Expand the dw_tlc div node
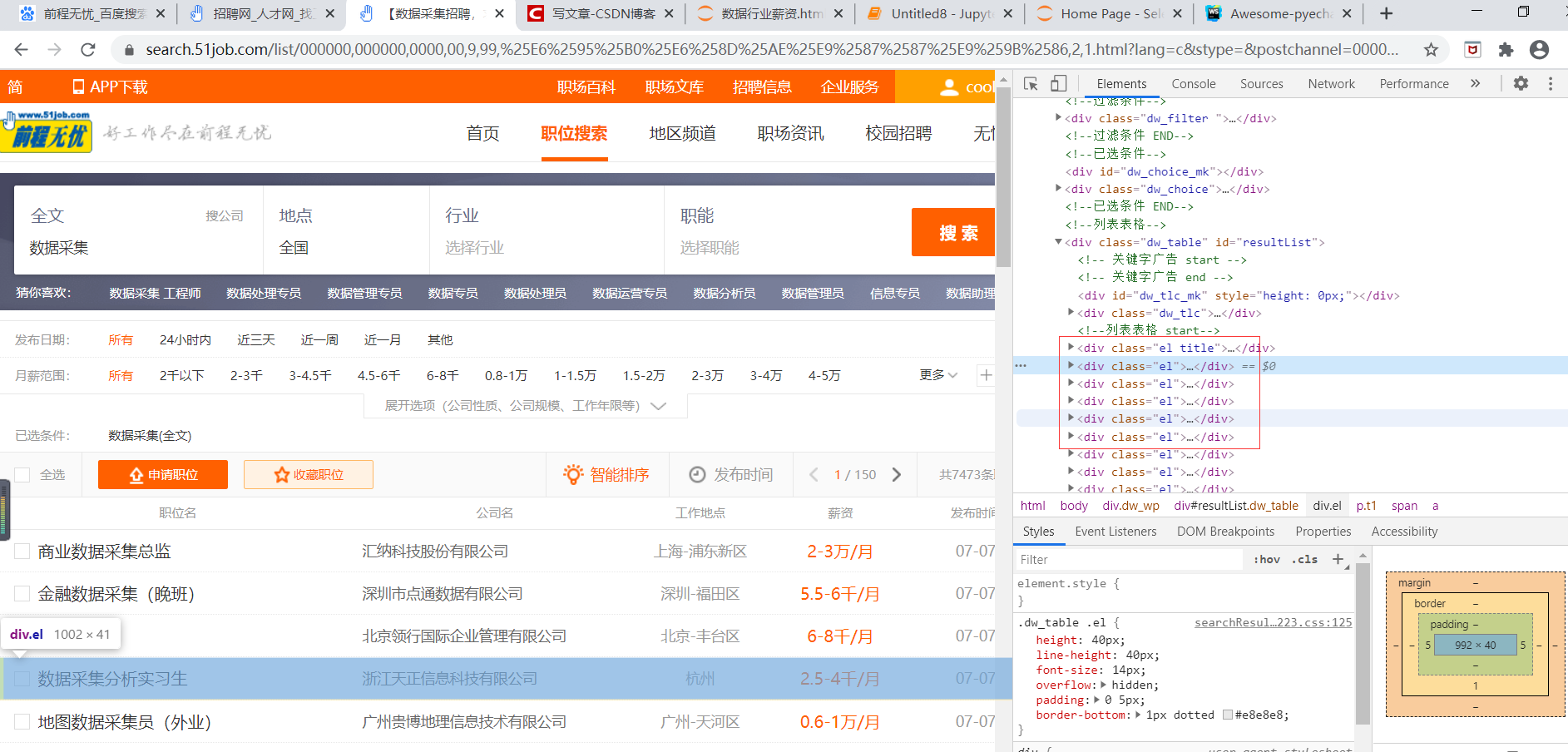This screenshot has height=752, width=1568. coord(1071,313)
